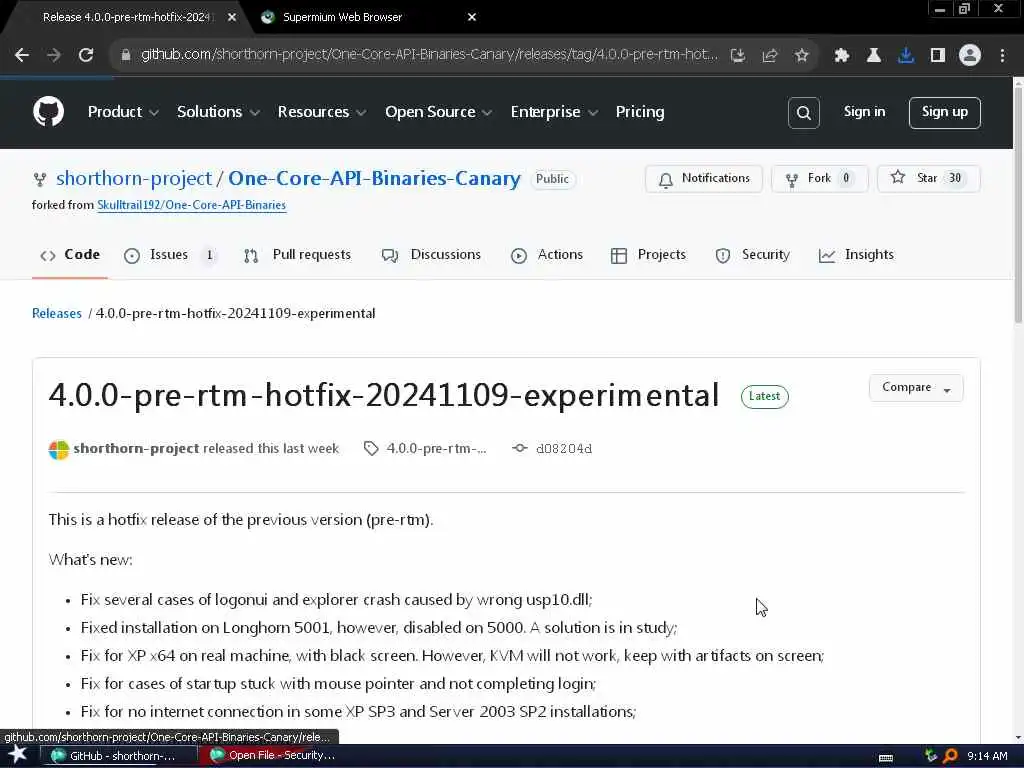Click the green network tray icon
This screenshot has width=1024, height=768.
(x=931, y=756)
